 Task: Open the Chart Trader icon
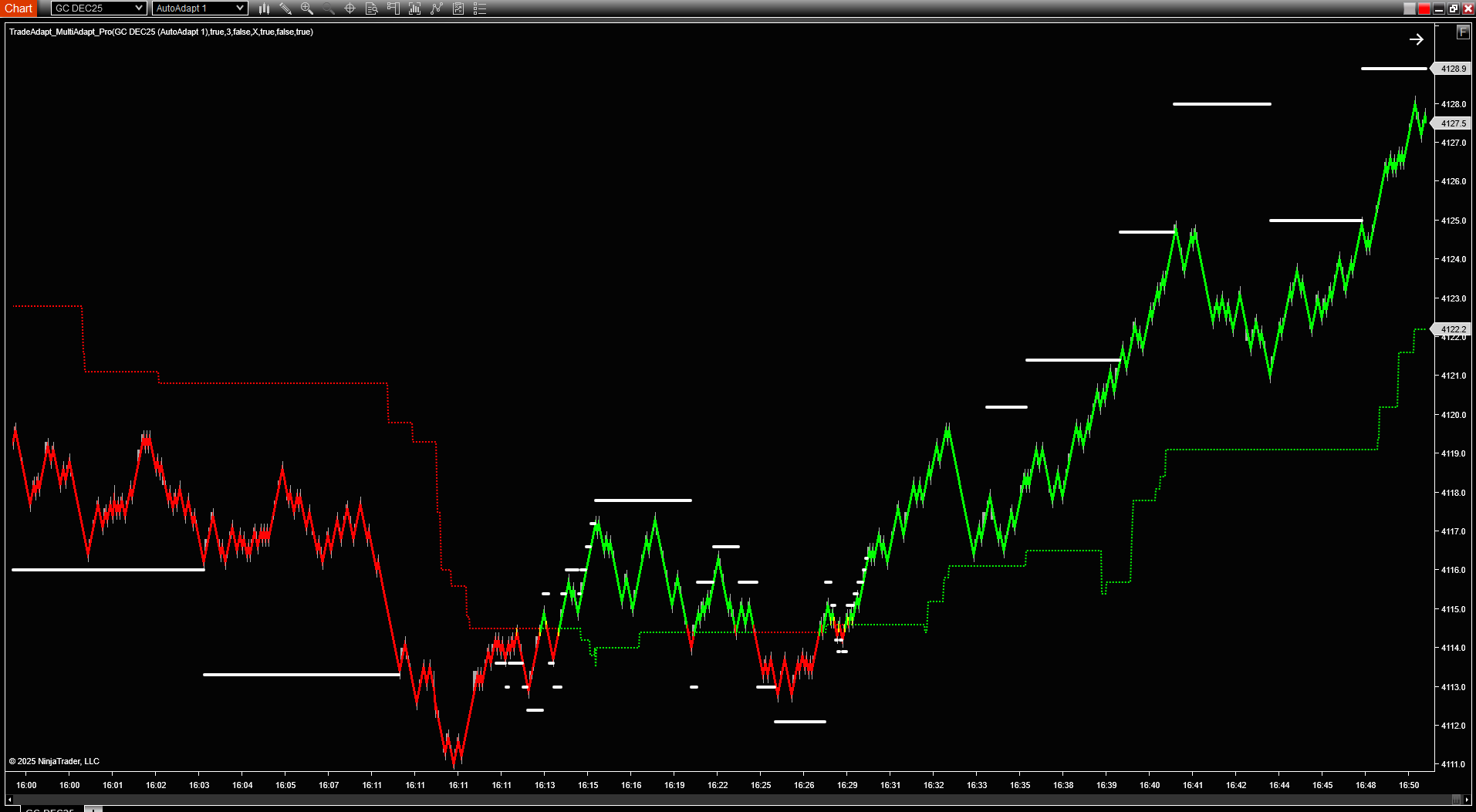[393, 8]
